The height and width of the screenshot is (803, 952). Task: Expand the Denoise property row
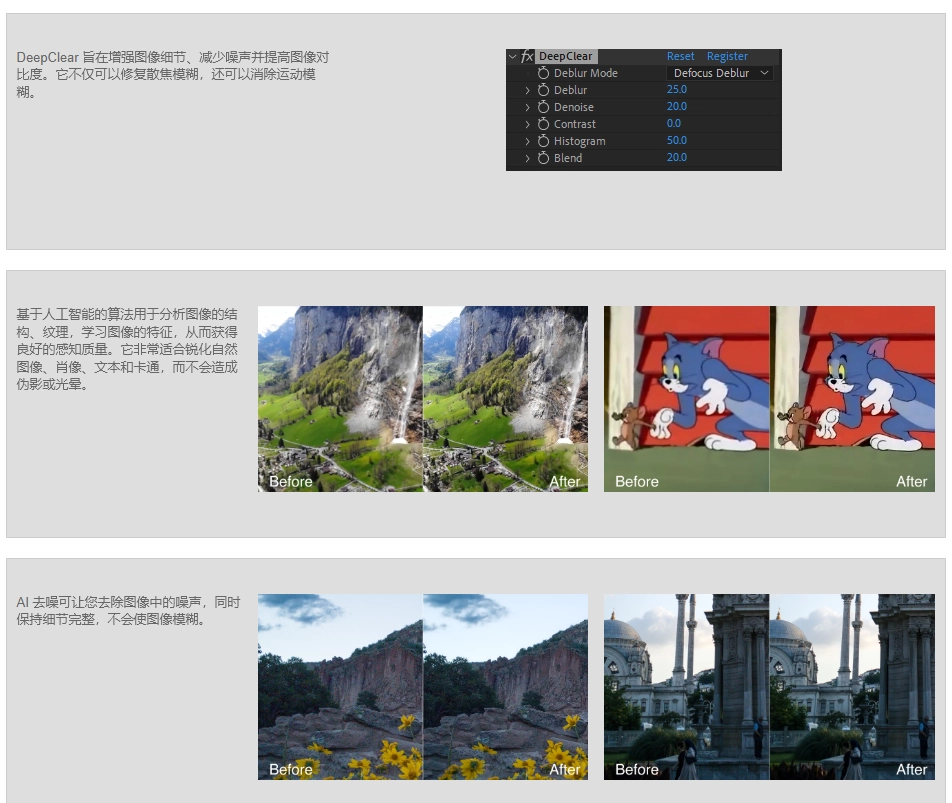pos(528,107)
